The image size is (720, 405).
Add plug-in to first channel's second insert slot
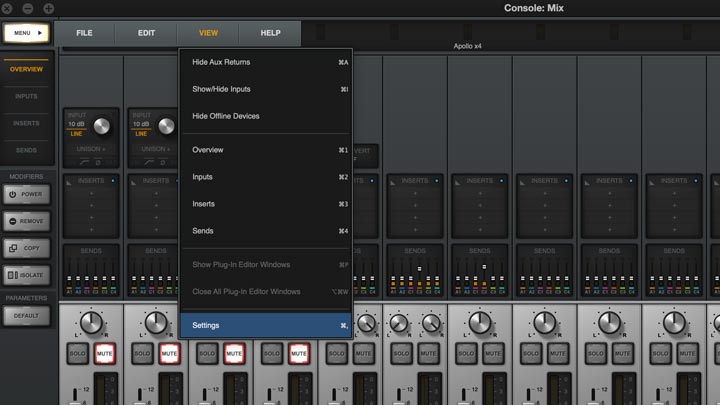pyautogui.click(x=91, y=206)
